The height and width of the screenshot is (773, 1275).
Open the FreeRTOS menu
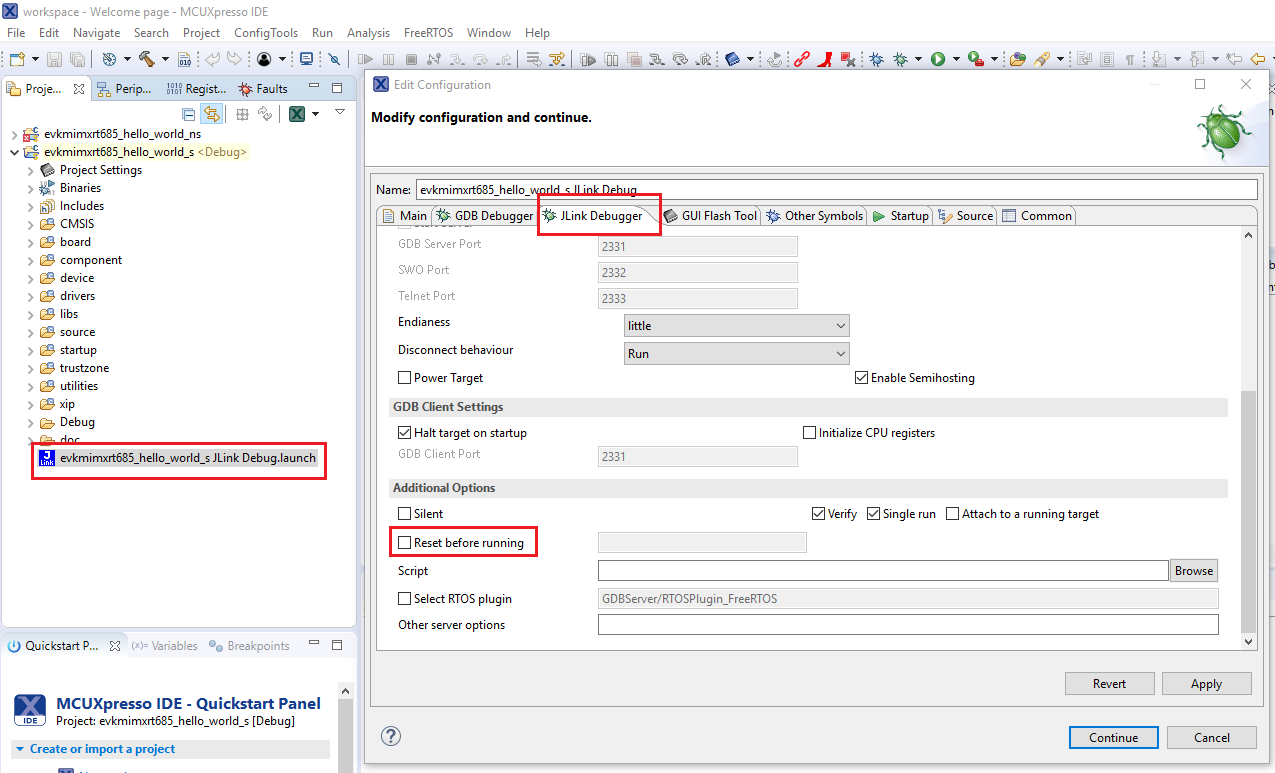[x=428, y=33]
